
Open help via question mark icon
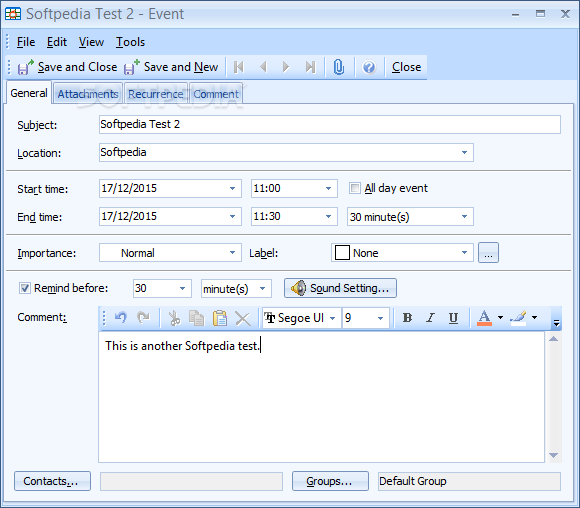[369, 67]
